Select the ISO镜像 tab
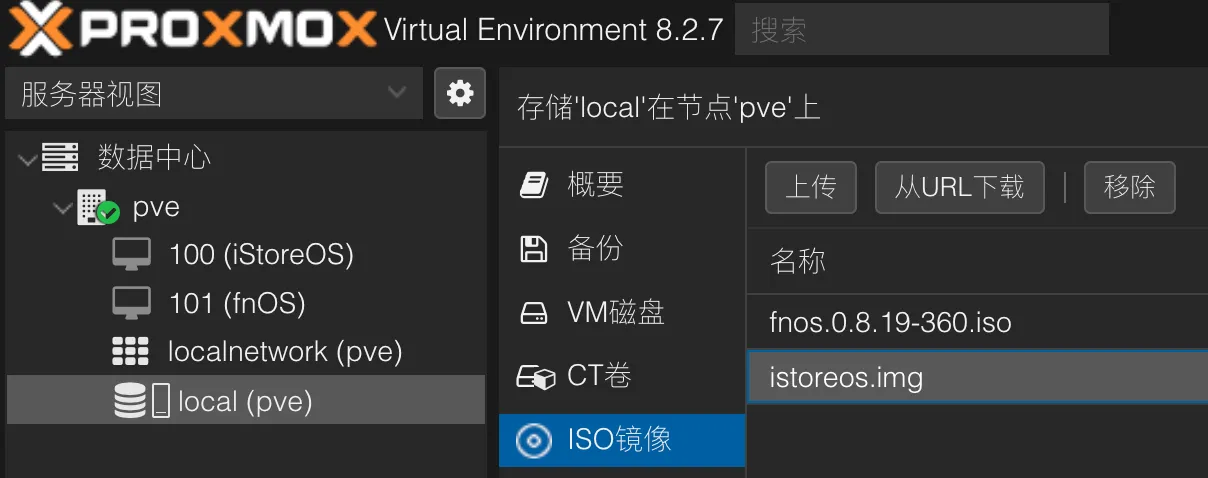This screenshot has width=1208, height=478. tap(622, 440)
